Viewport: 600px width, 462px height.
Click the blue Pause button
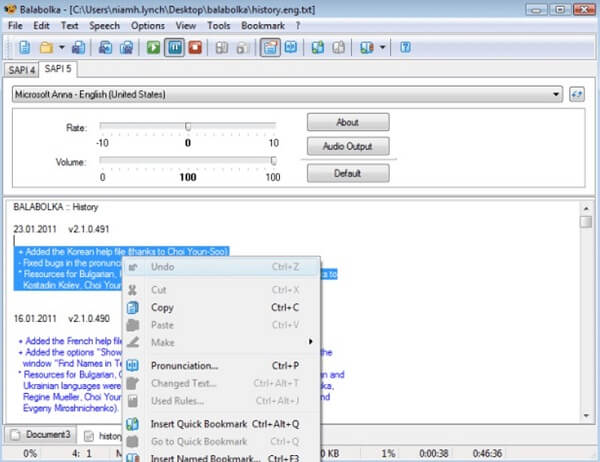pos(174,47)
